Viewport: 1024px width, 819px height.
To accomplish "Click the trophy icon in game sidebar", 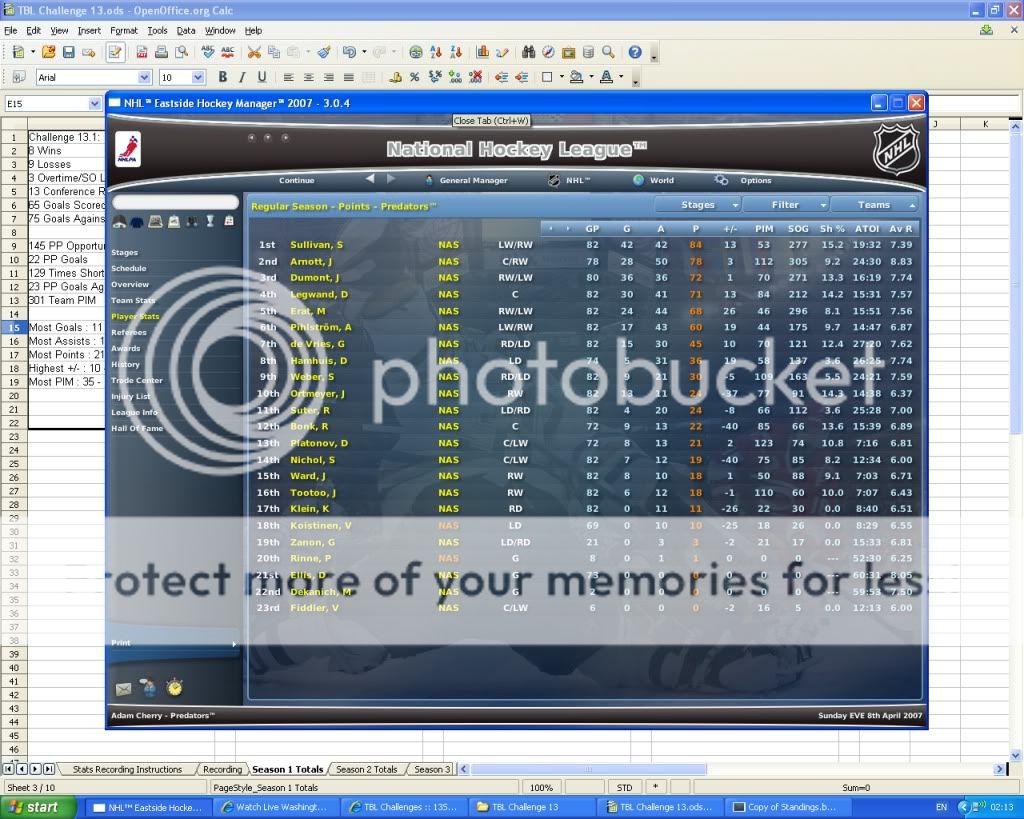I will [210, 221].
